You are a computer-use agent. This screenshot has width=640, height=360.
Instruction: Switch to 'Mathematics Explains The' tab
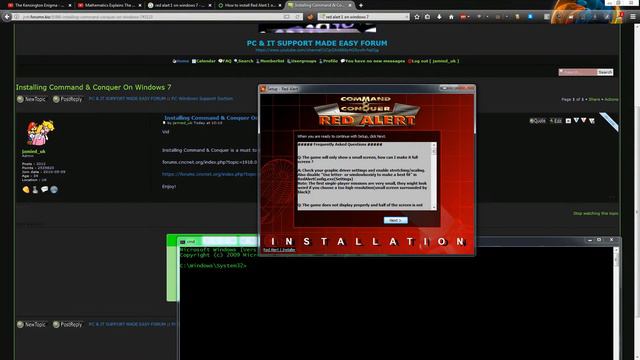coord(108,5)
